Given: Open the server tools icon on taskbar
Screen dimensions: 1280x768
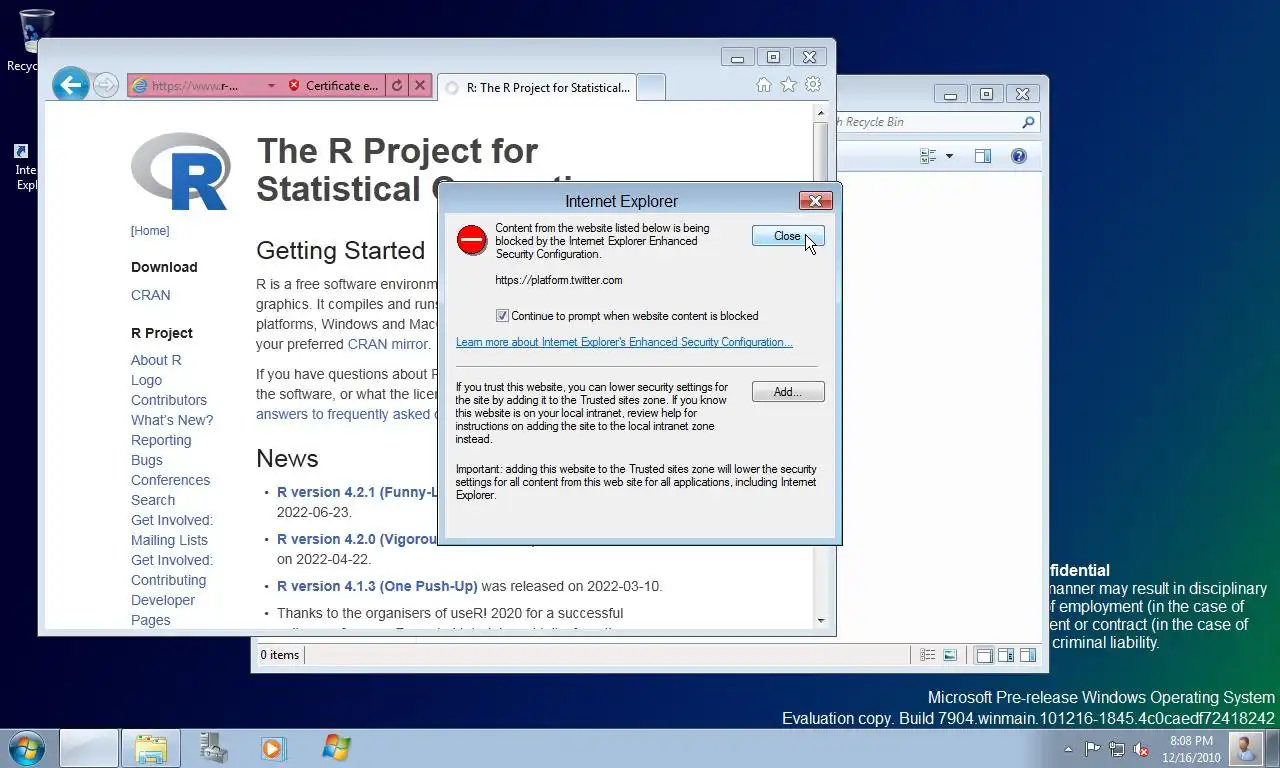Looking at the screenshot, I should 212,748.
